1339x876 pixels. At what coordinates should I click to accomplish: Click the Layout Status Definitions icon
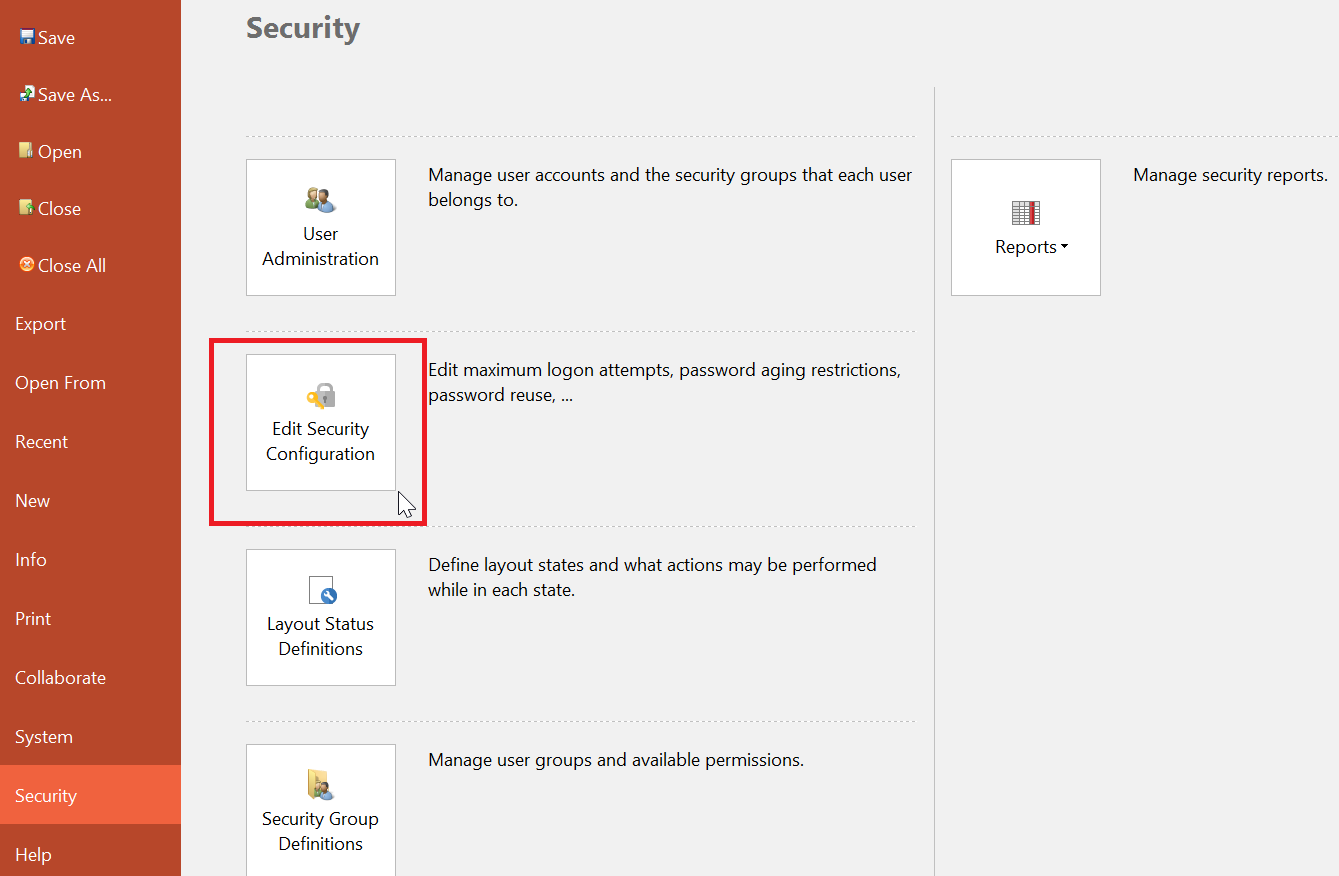click(x=320, y=591)
